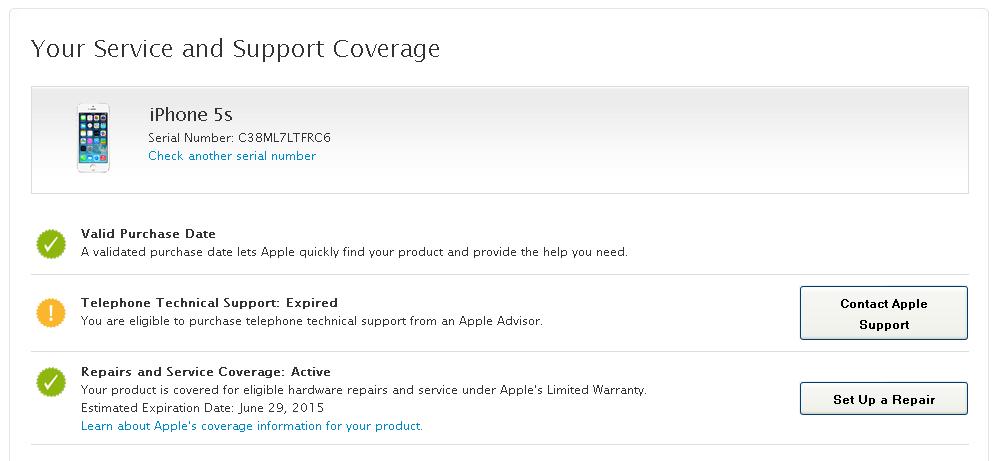This screenshot has width=1001, height=461.
Task: Open the Check another serial number link
Action: [x=232, y=156]
